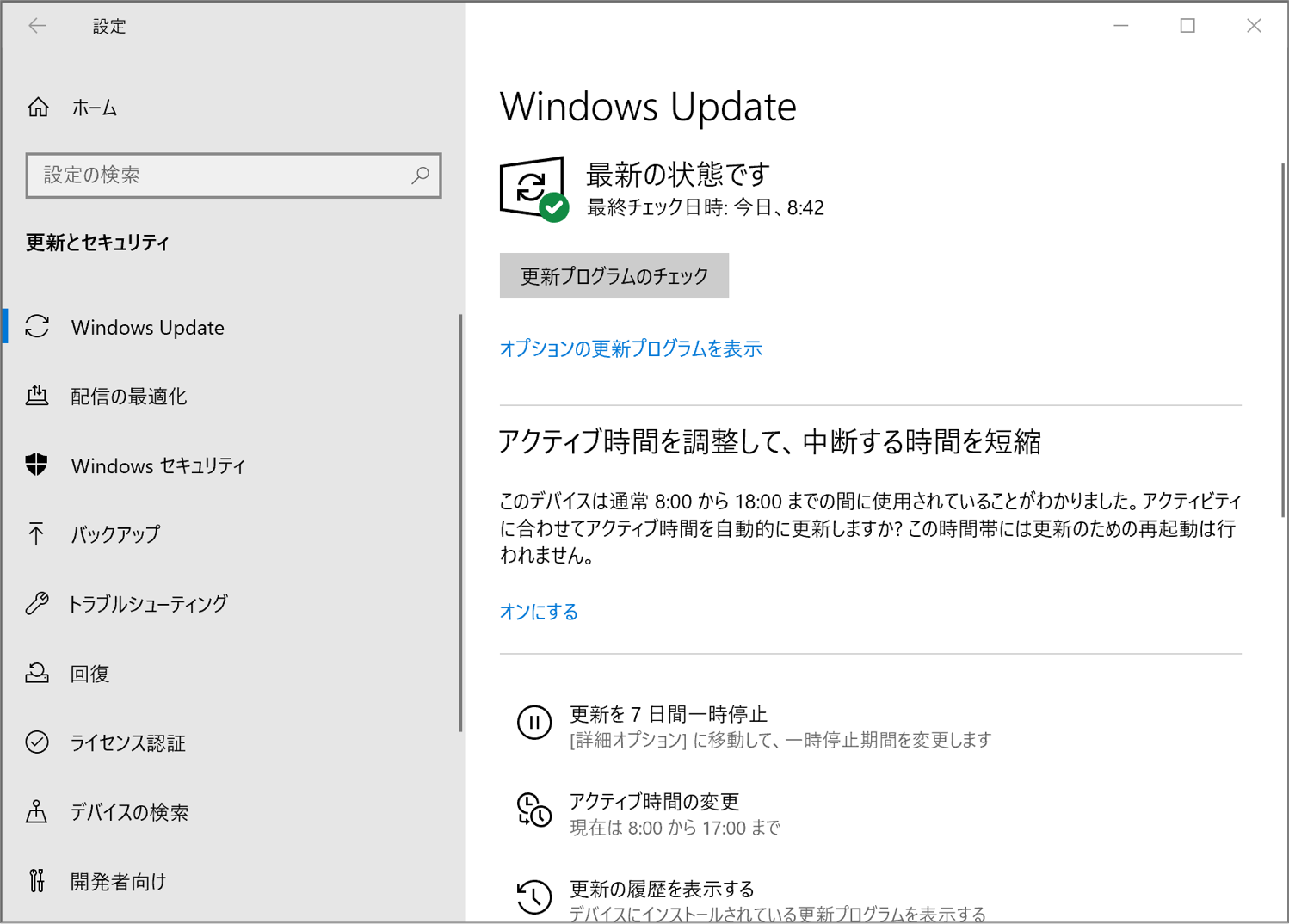Maximize the 設定 window
This screenshot has width=1289, height=924.
point(1187,26)
